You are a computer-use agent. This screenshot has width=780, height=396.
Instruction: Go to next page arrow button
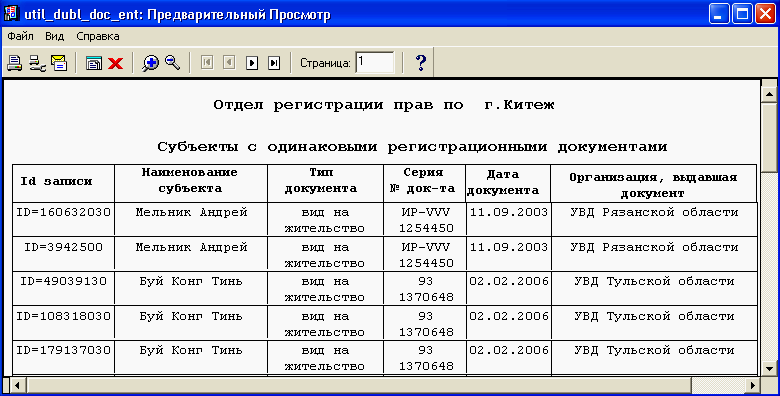tap(252, 63)
